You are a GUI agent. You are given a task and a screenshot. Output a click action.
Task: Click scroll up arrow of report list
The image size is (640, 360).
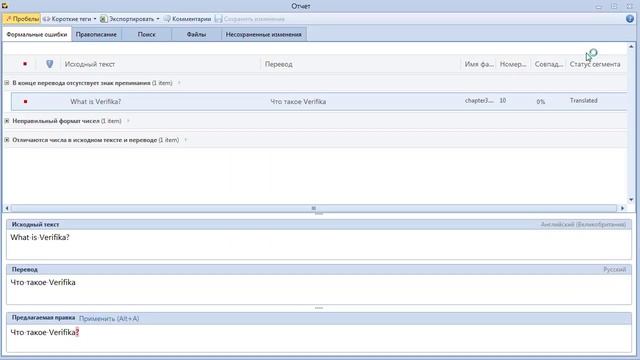pos(631,47)
